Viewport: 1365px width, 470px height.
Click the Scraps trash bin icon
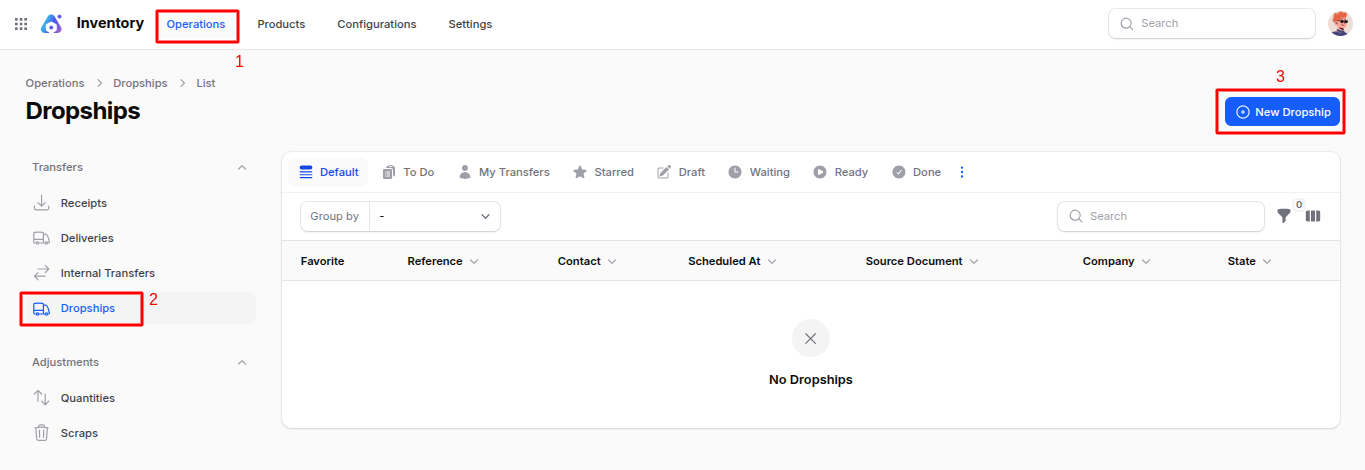click(x=42, y=433)
